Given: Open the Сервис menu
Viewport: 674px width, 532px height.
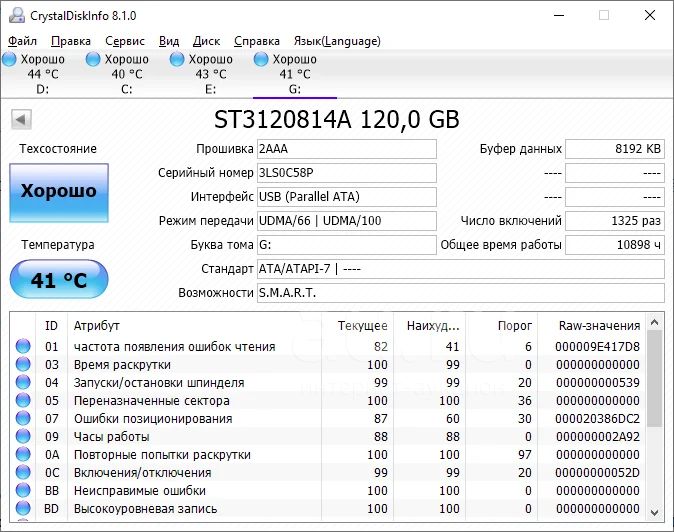Looking at the screenshot, I should 125,41.
